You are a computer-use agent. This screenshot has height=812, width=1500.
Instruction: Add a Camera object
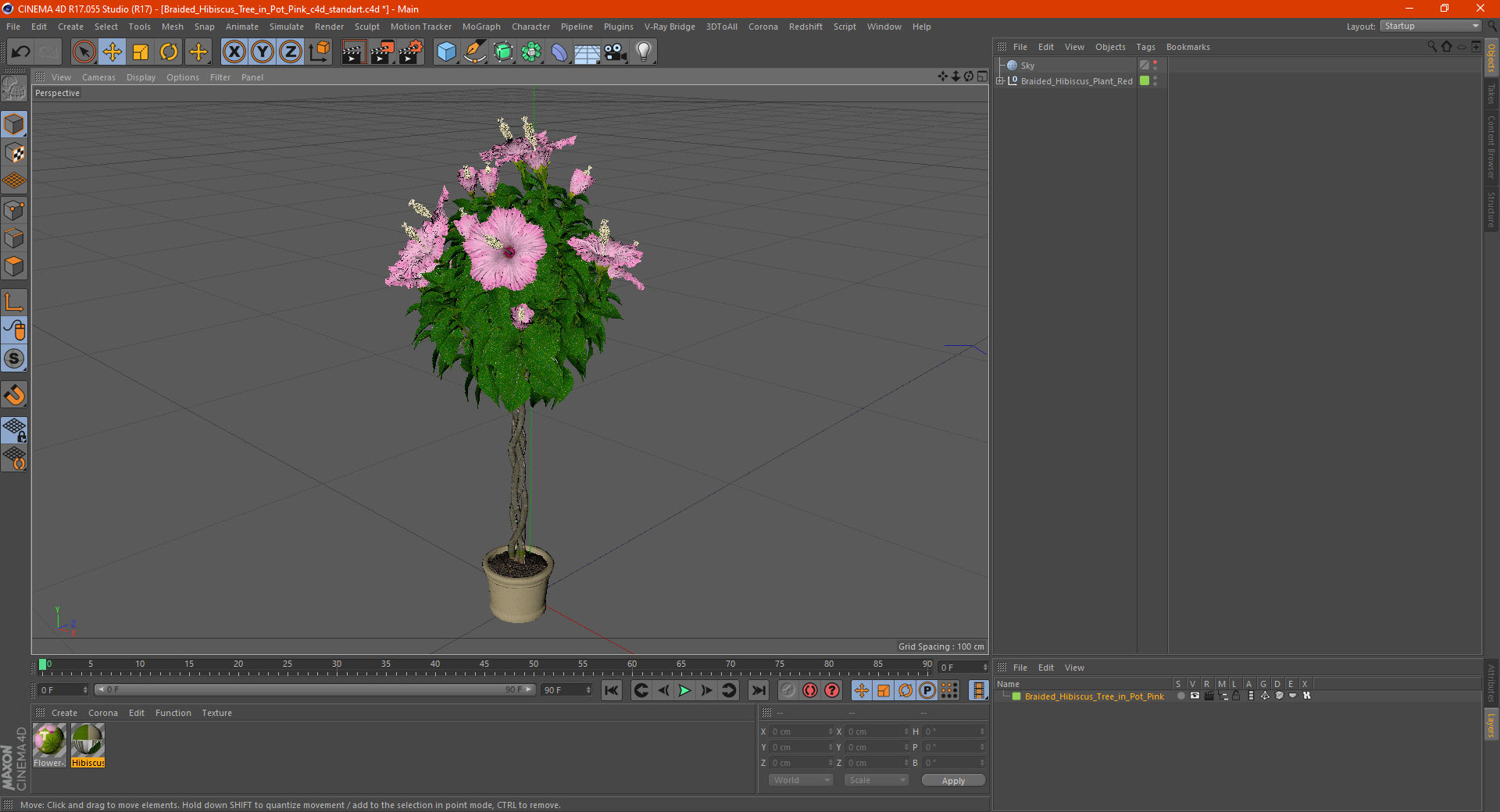[616, 52]
